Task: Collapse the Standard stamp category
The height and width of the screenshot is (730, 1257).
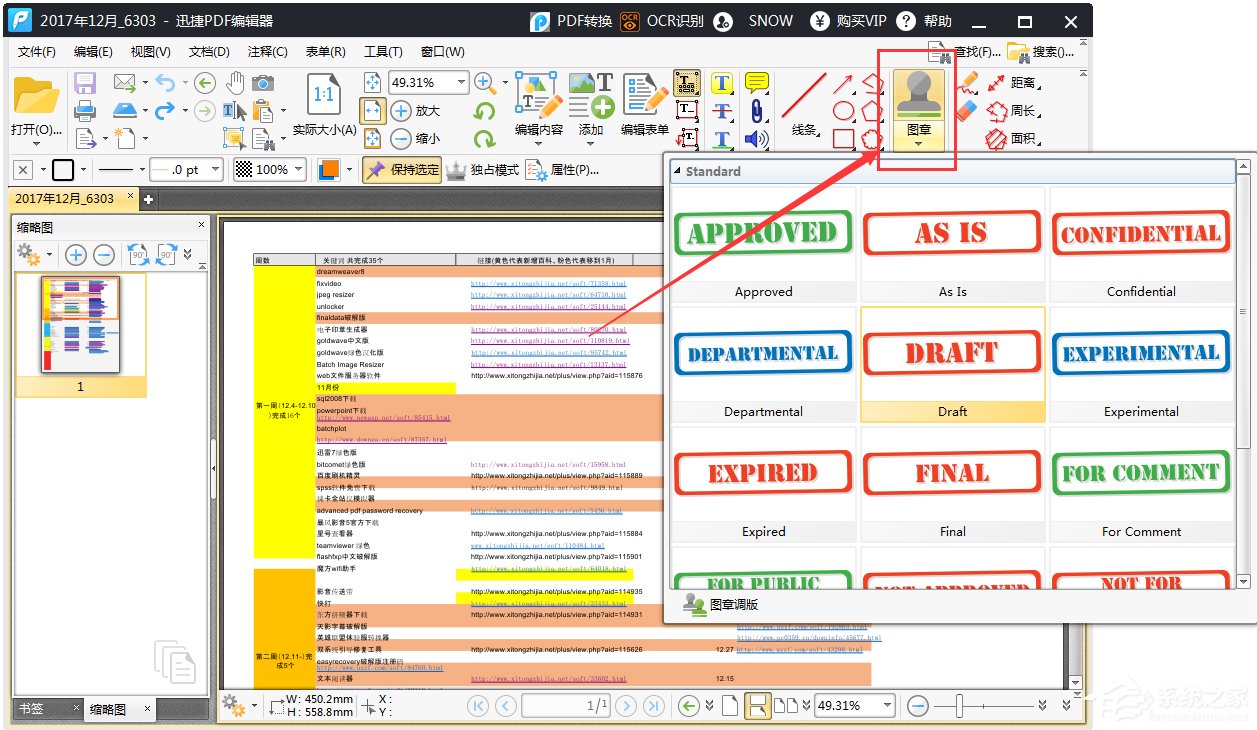Action: pyautogui.click(x=677, y=172)
